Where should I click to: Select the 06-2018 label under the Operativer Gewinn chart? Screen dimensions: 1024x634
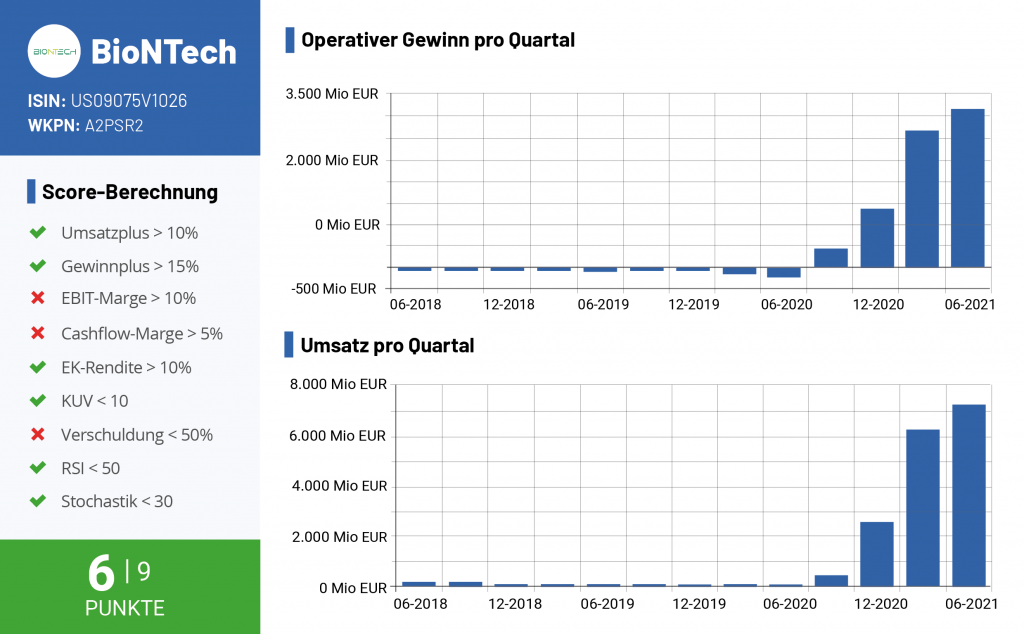coord(415,304)
